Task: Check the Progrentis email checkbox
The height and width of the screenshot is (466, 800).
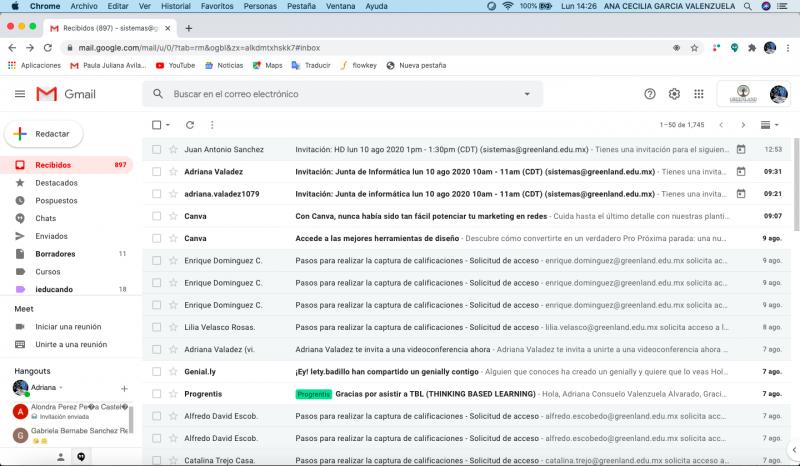Action: 156,393
